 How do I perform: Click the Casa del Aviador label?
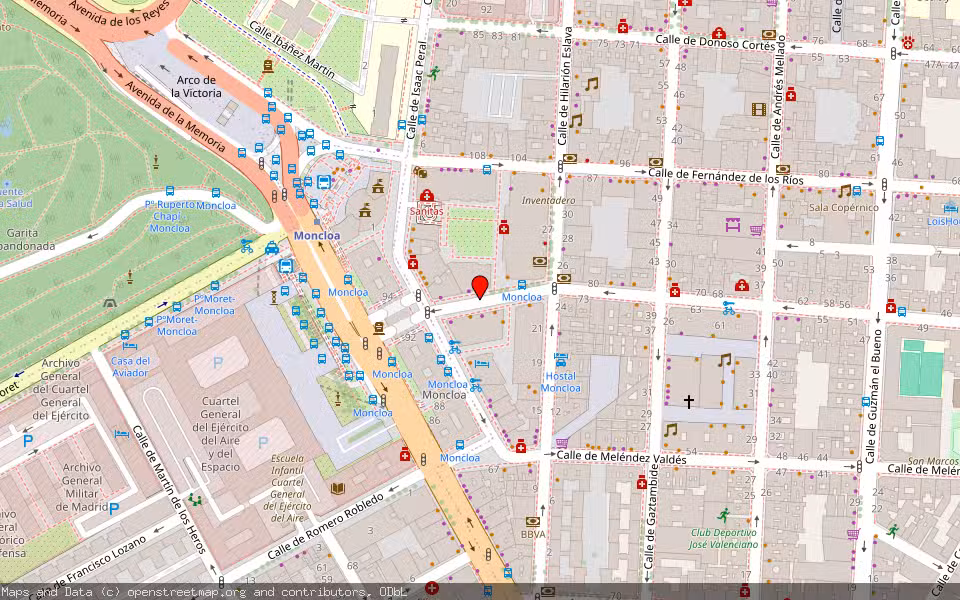pos(130,367)
